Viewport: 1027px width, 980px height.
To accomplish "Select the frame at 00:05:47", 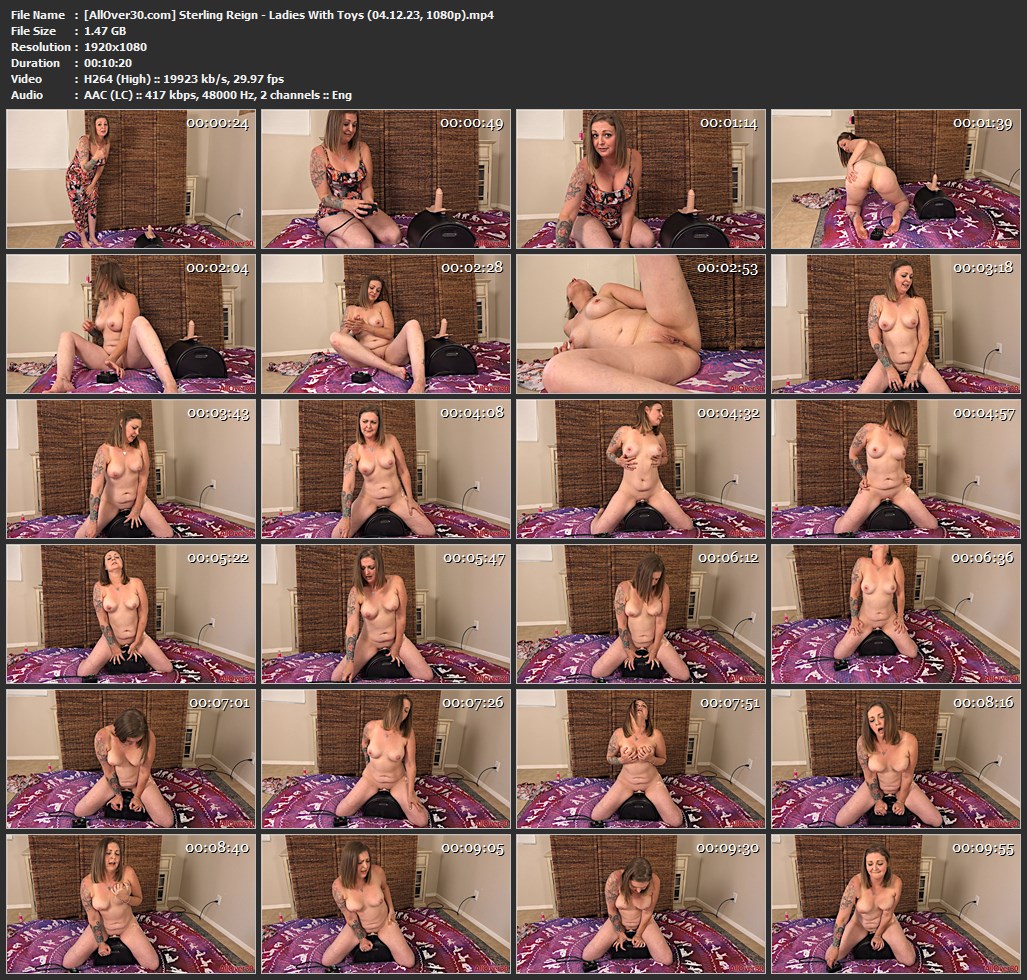I will click(x=386, y=614).
